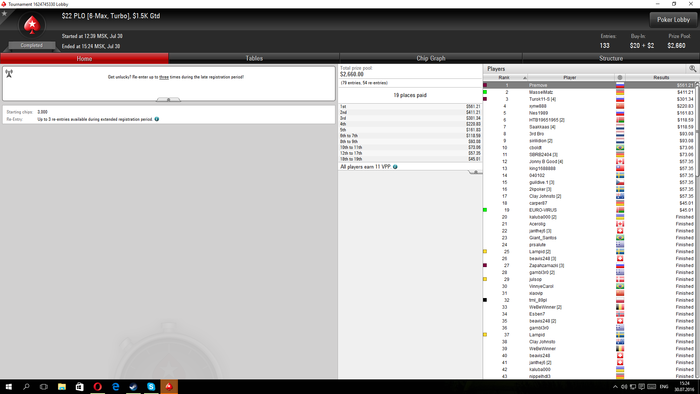Select player row EURO-VIRUS
This screenshot has width=700, height=394.
click(x=589, y=210)
